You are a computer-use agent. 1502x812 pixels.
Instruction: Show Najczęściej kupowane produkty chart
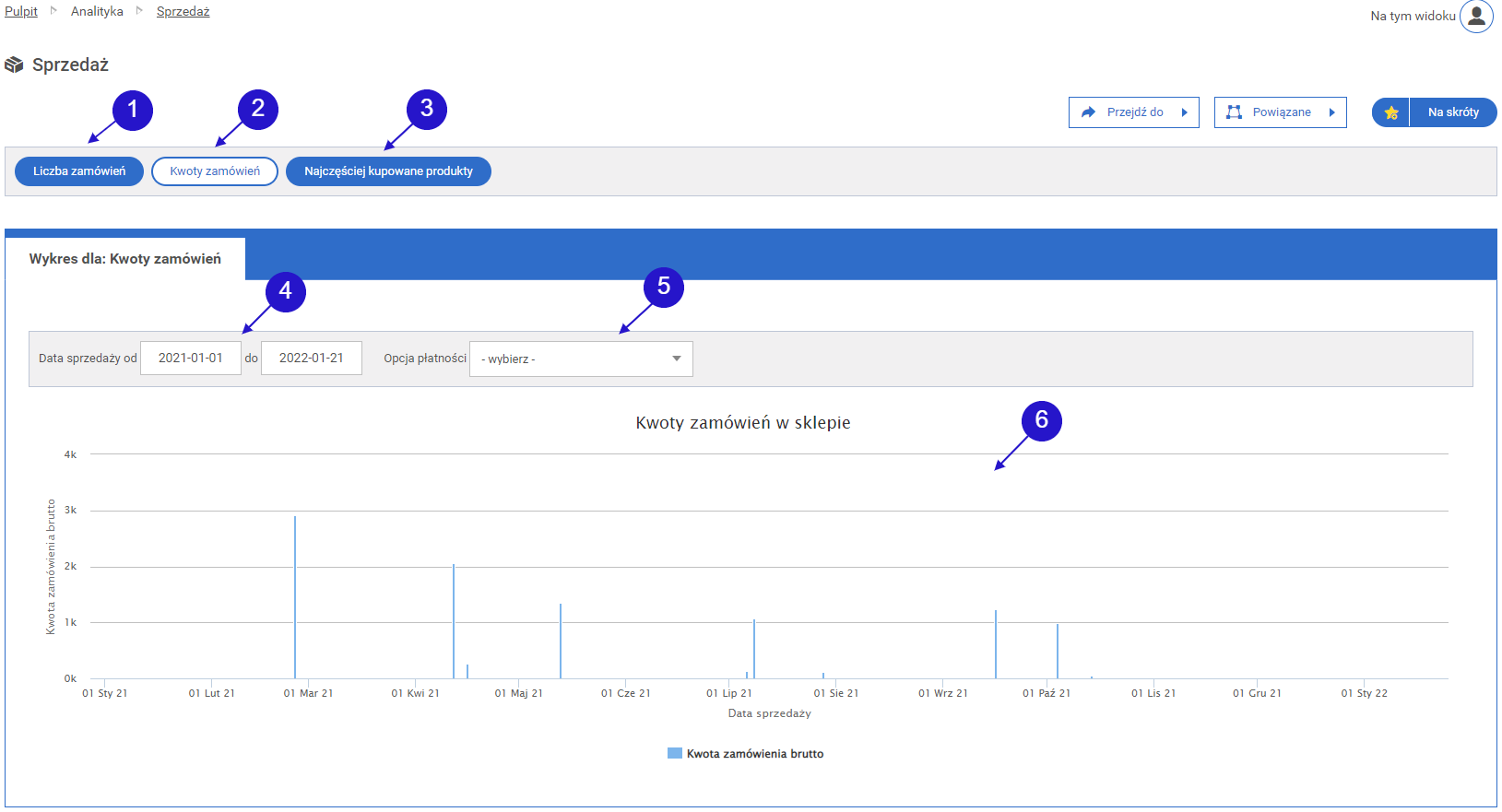pos(388,171)
